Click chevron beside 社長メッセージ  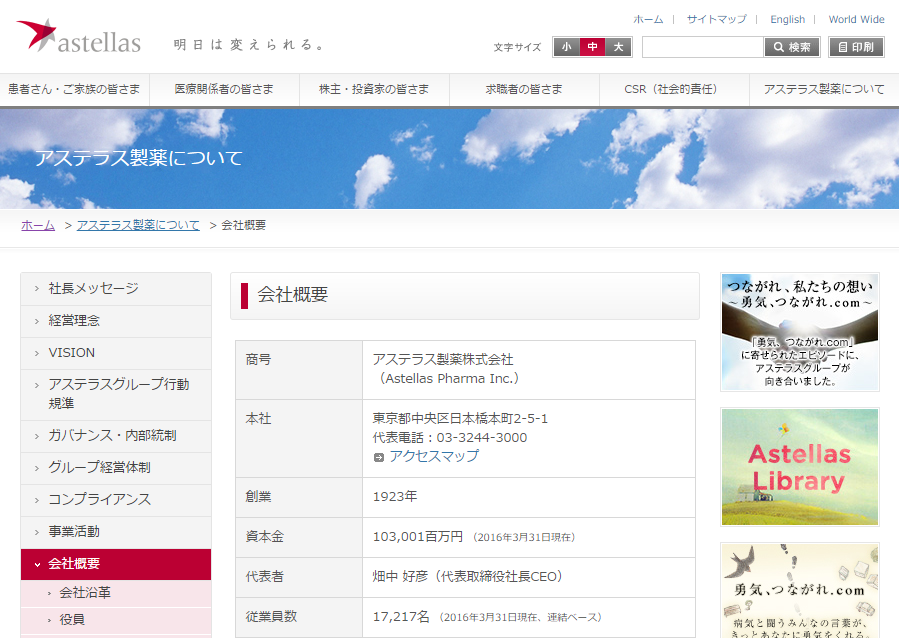(37, 289)
